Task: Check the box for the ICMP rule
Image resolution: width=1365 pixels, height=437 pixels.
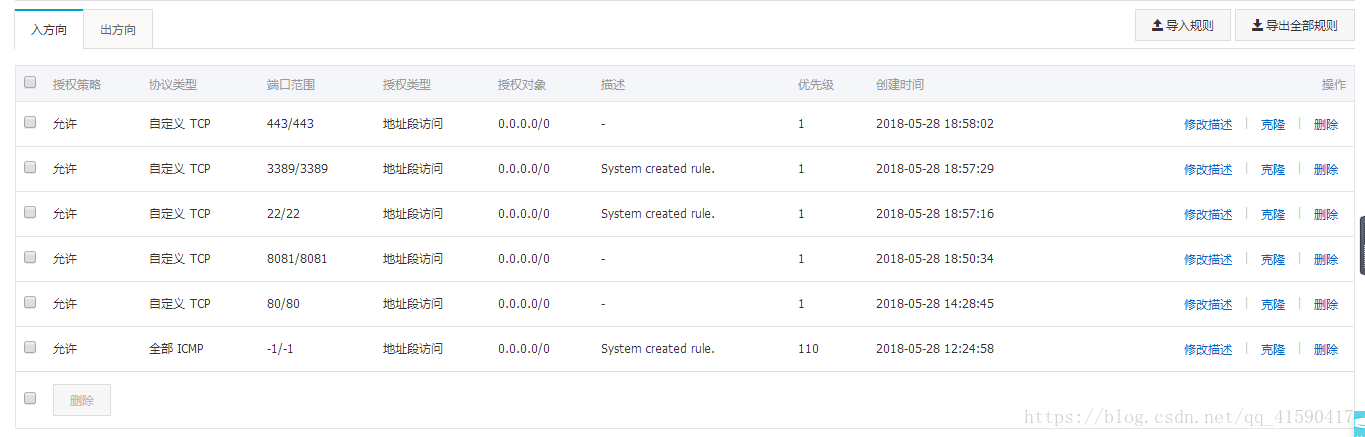Action: pyautogui.click(x=30, y=347)
